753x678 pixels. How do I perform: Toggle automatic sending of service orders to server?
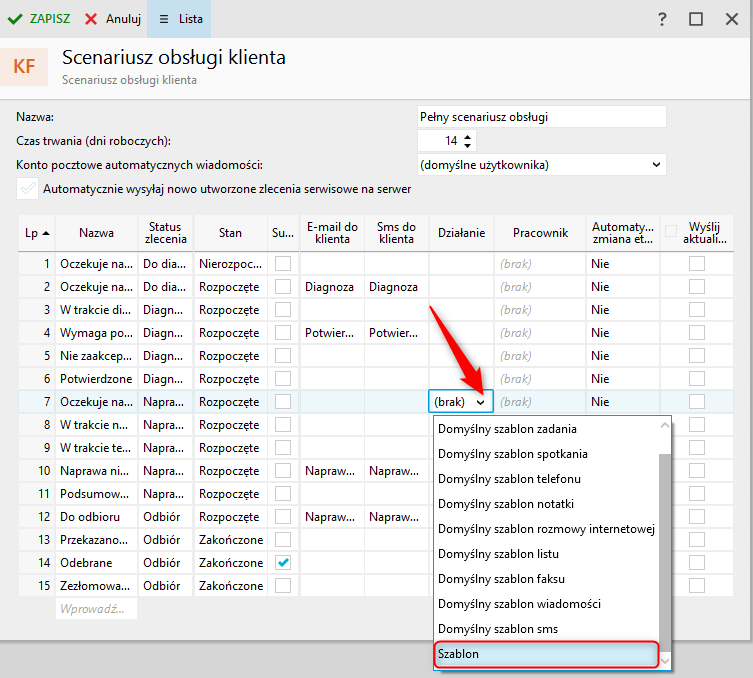[27, 189]
